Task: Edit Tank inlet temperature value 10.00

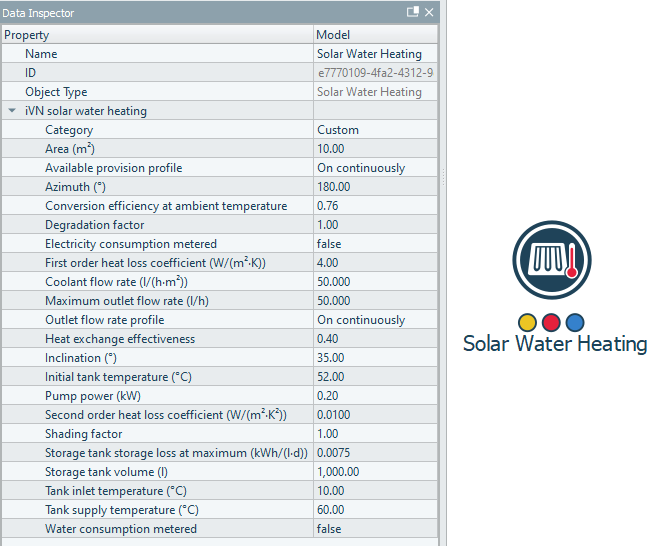Action: [376, 491]
